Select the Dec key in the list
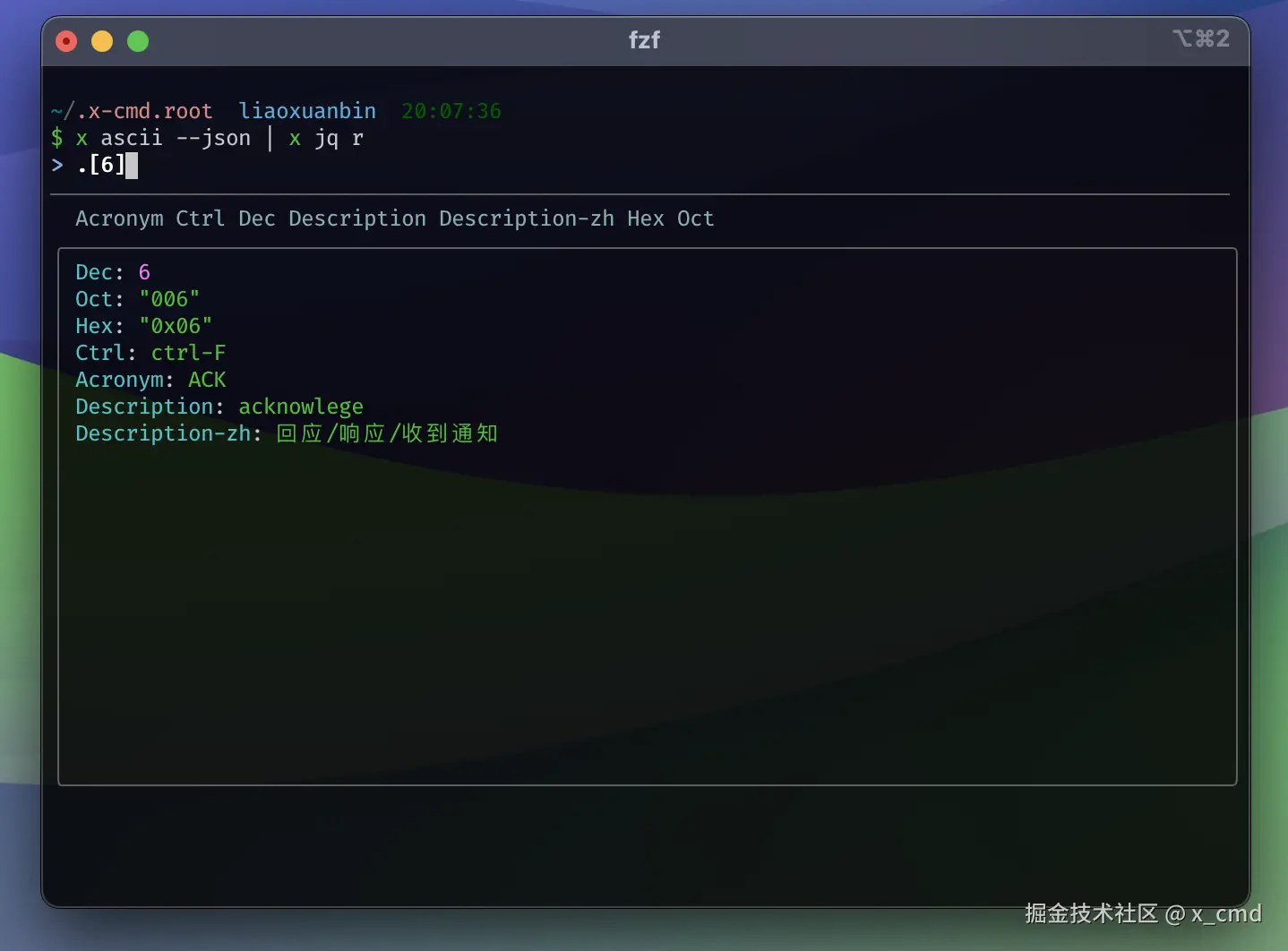1288x951 pixels. (x=257, y=218)
